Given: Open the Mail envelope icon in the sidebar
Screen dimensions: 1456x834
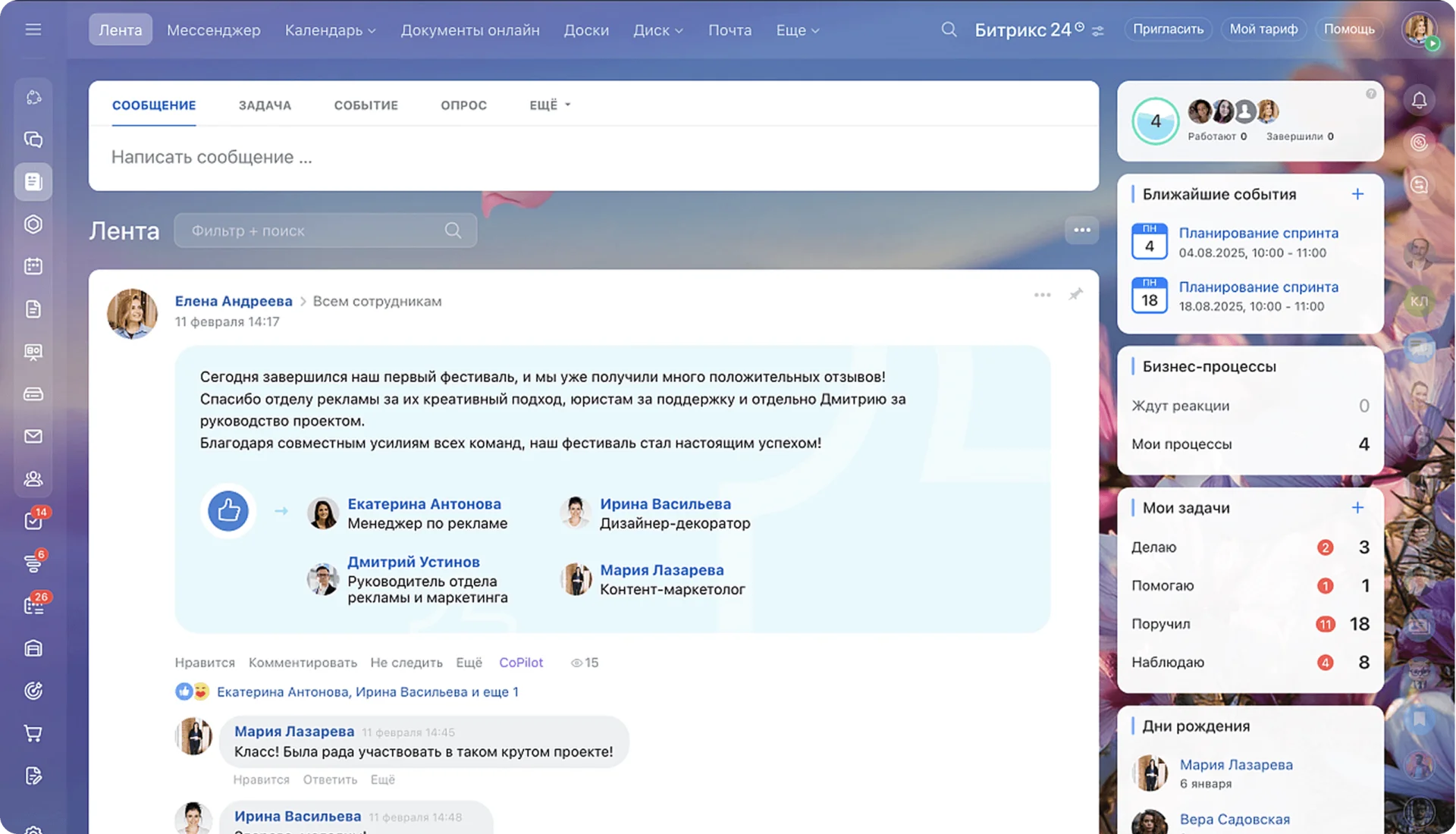Looking at the screenshot, I should pos(33,436).
